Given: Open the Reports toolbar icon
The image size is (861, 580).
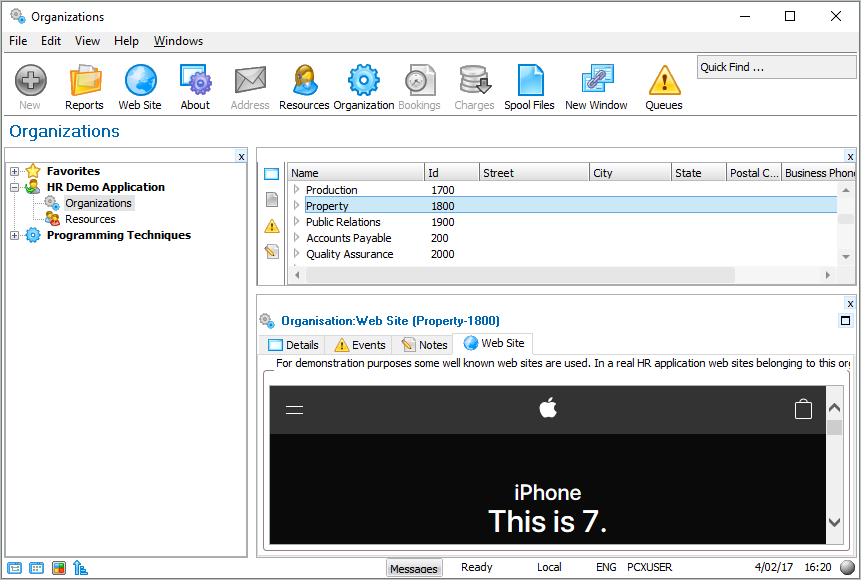Looking at the screenshot, I should tap(84, 86).
